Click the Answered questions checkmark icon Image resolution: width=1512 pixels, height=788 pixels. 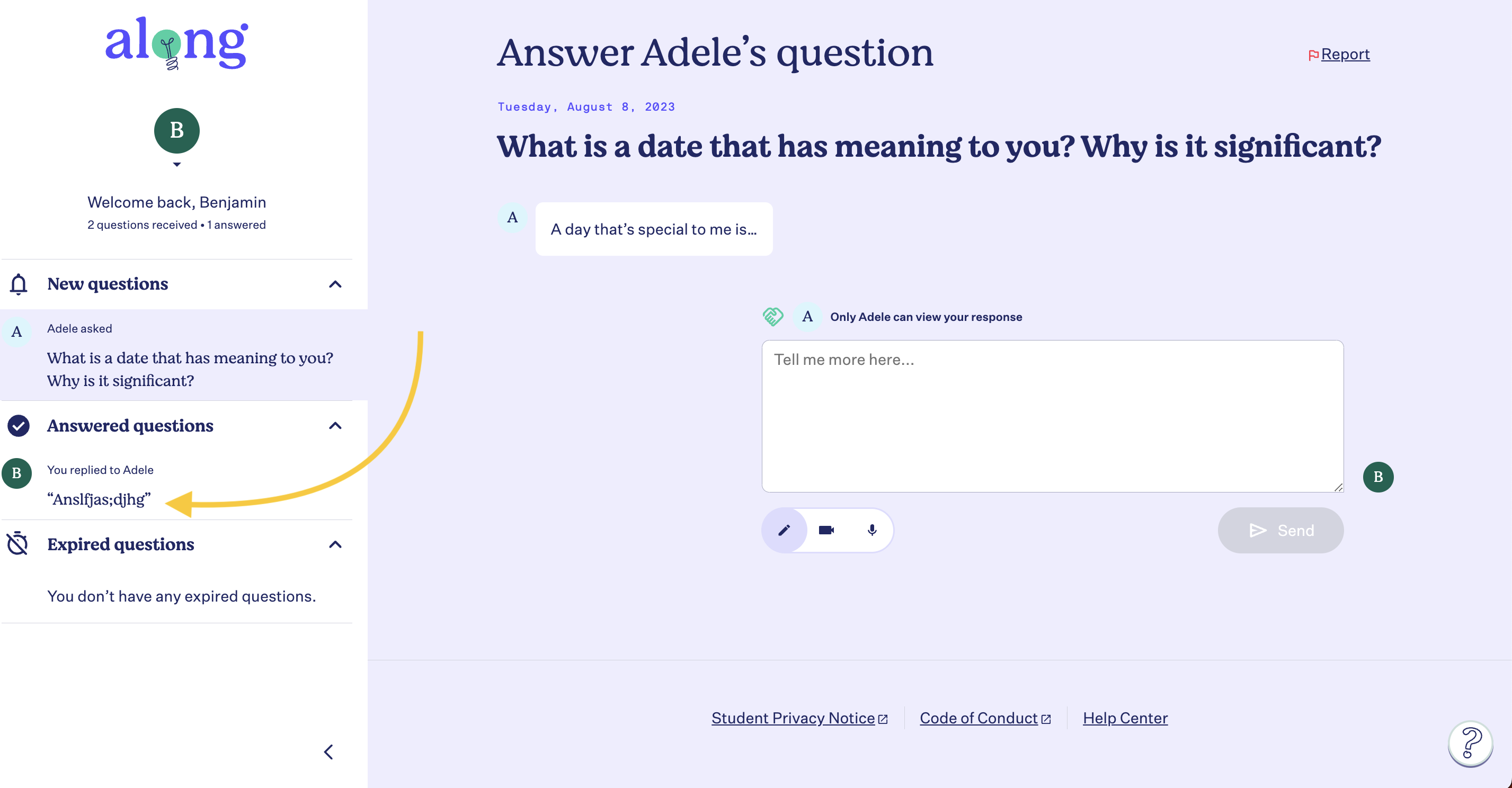tap(18, 425)
